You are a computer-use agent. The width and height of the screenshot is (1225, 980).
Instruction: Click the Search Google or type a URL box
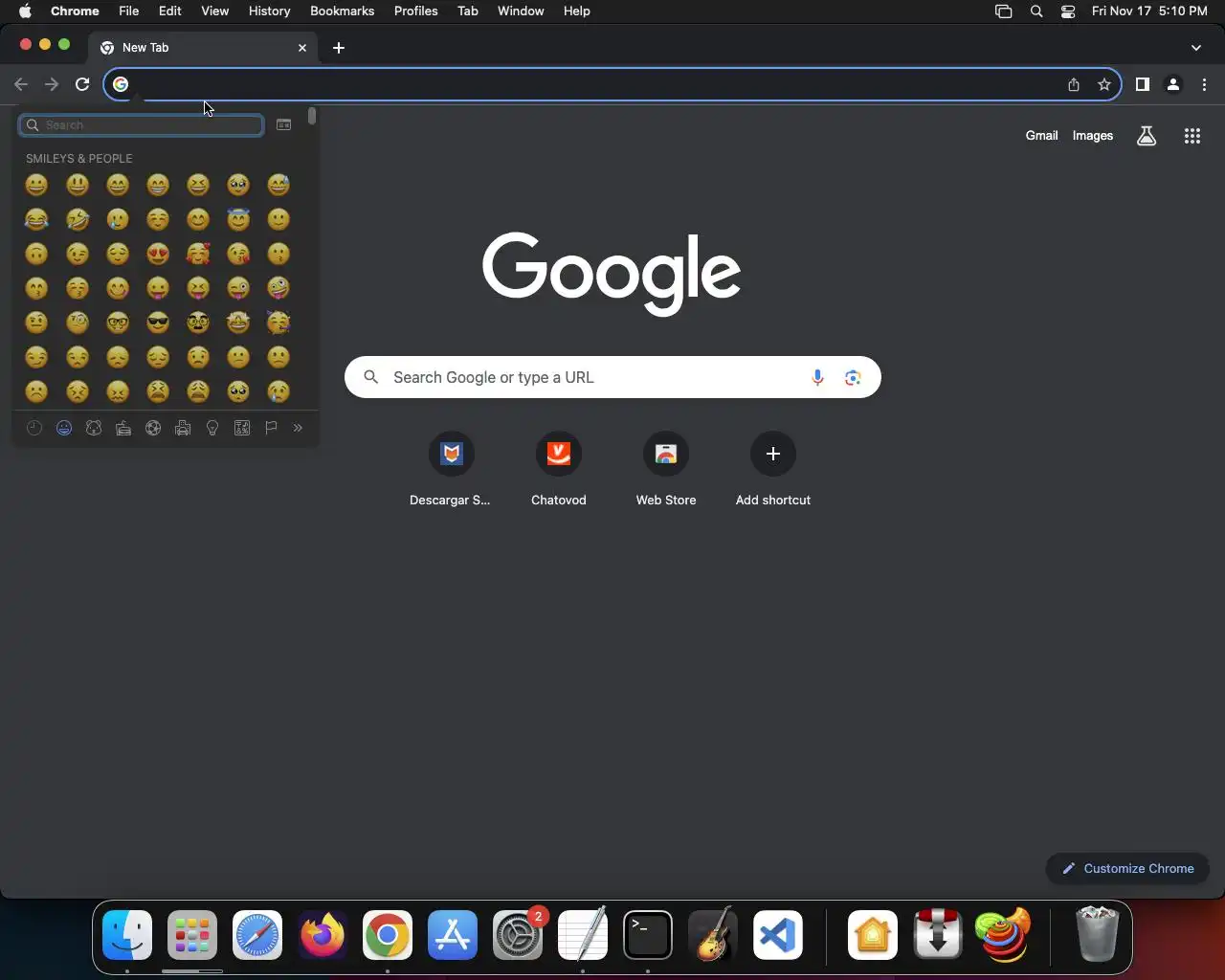(612, 377)
